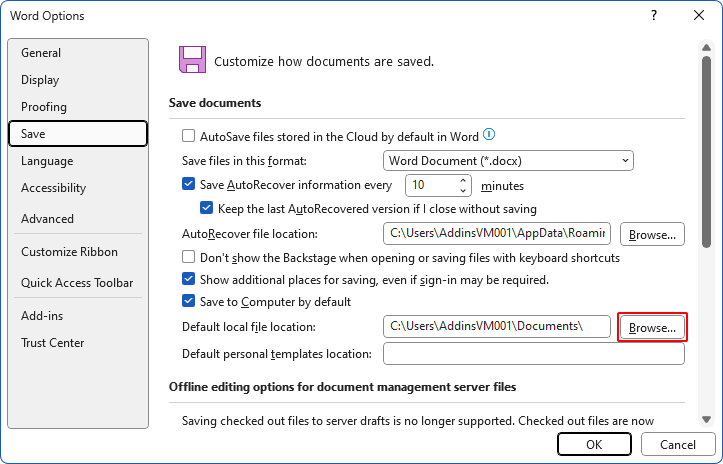Viewport: 723px width, 464px height.
Task: Toggle Don't show the Backstage checkbox
Action: pyautogui.click(x=188, y=257)
